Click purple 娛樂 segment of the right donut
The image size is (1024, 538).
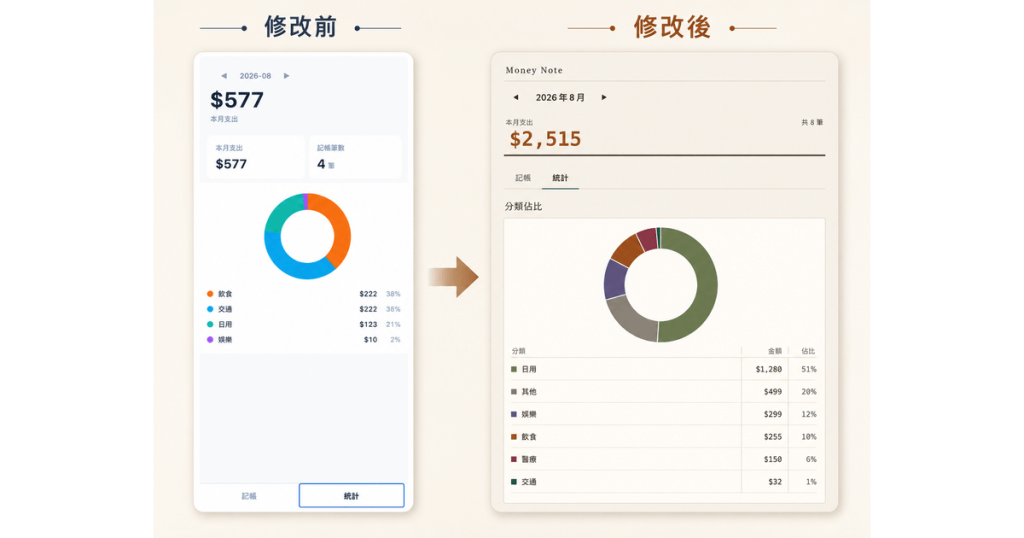click(x=615, y=279)
